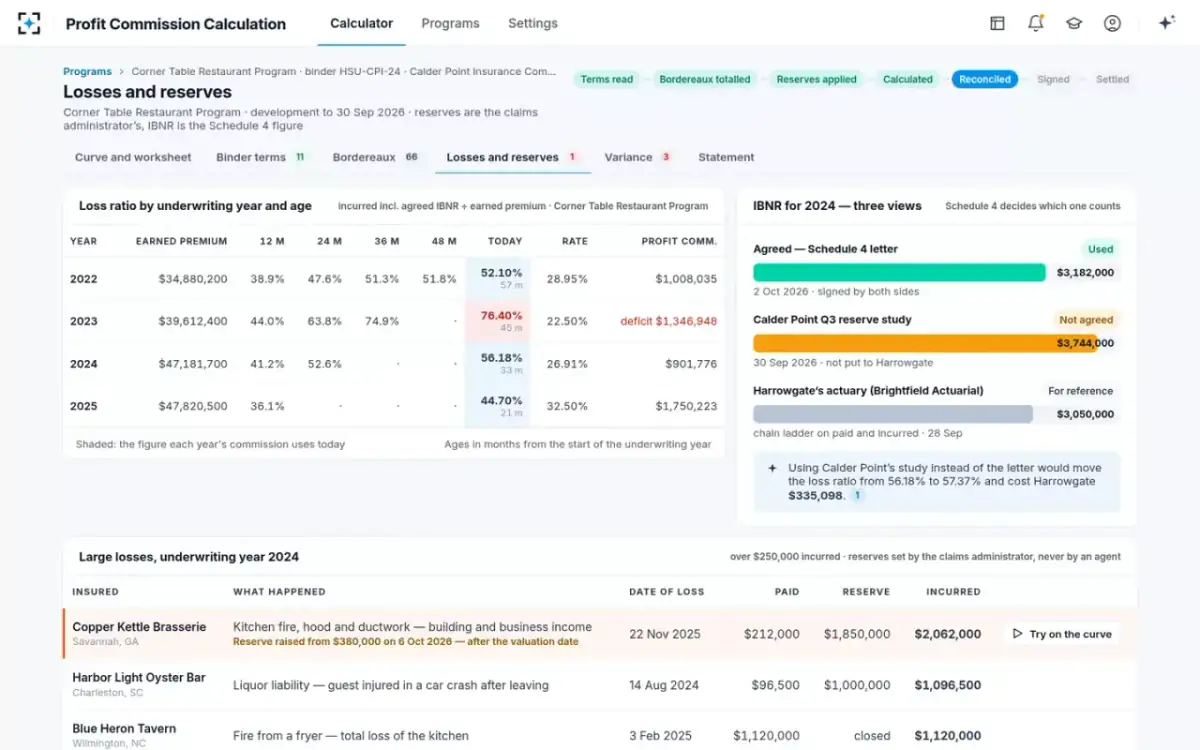Click the deficit $1,346,948 value
The image size is (1200, 750).
pos(668,321)
